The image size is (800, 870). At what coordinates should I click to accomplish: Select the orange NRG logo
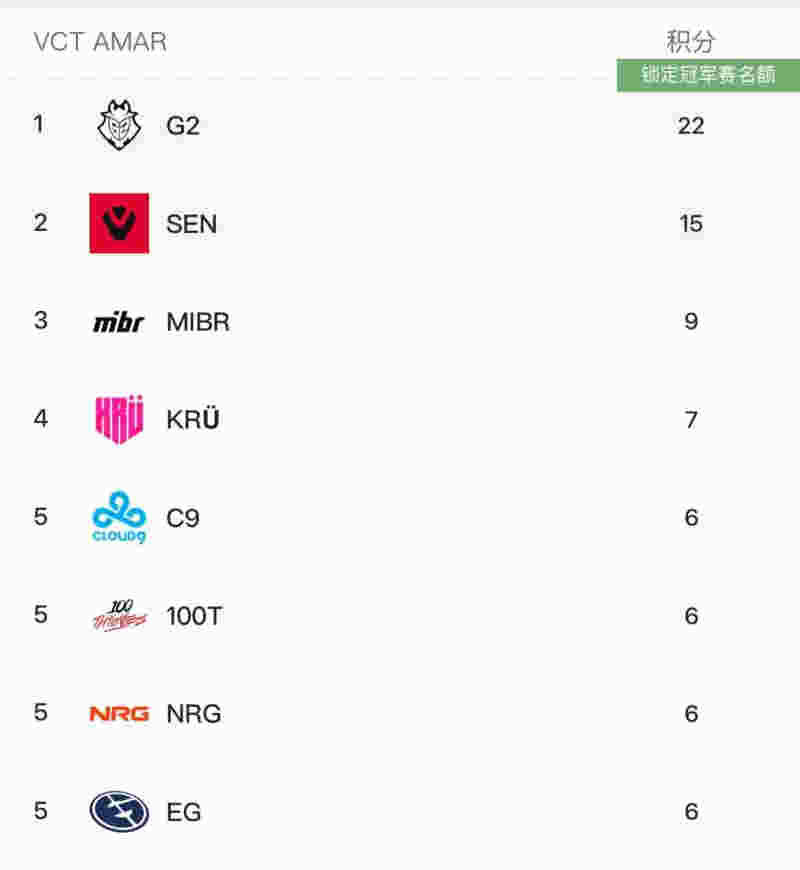(x=119, y=714)
